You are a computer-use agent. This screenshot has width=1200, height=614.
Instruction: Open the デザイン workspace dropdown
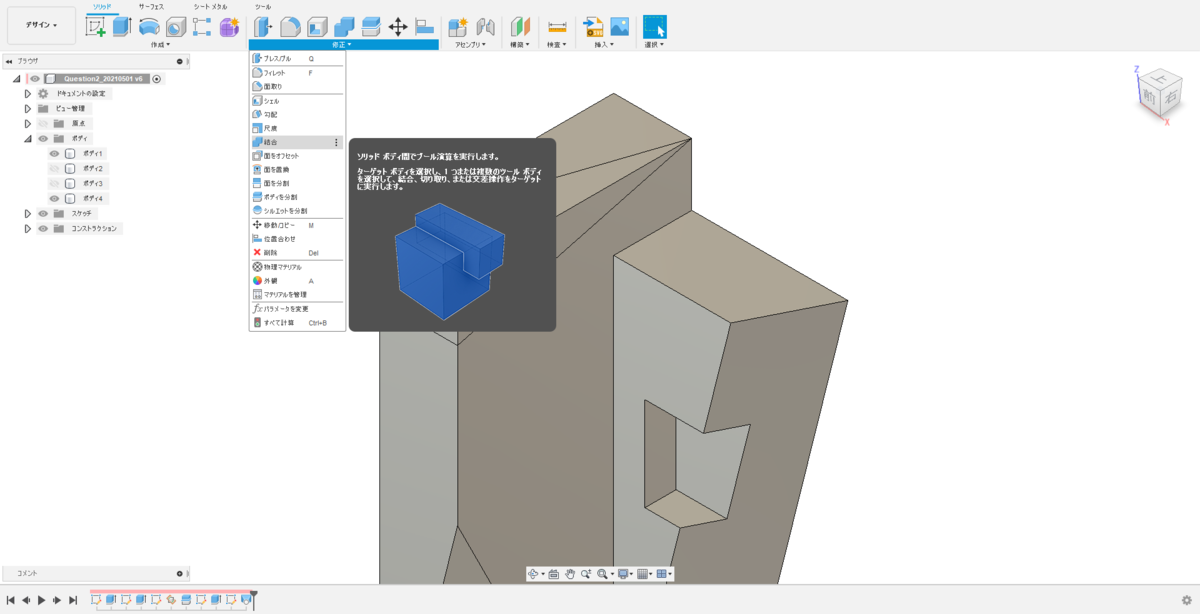[41, 26]
